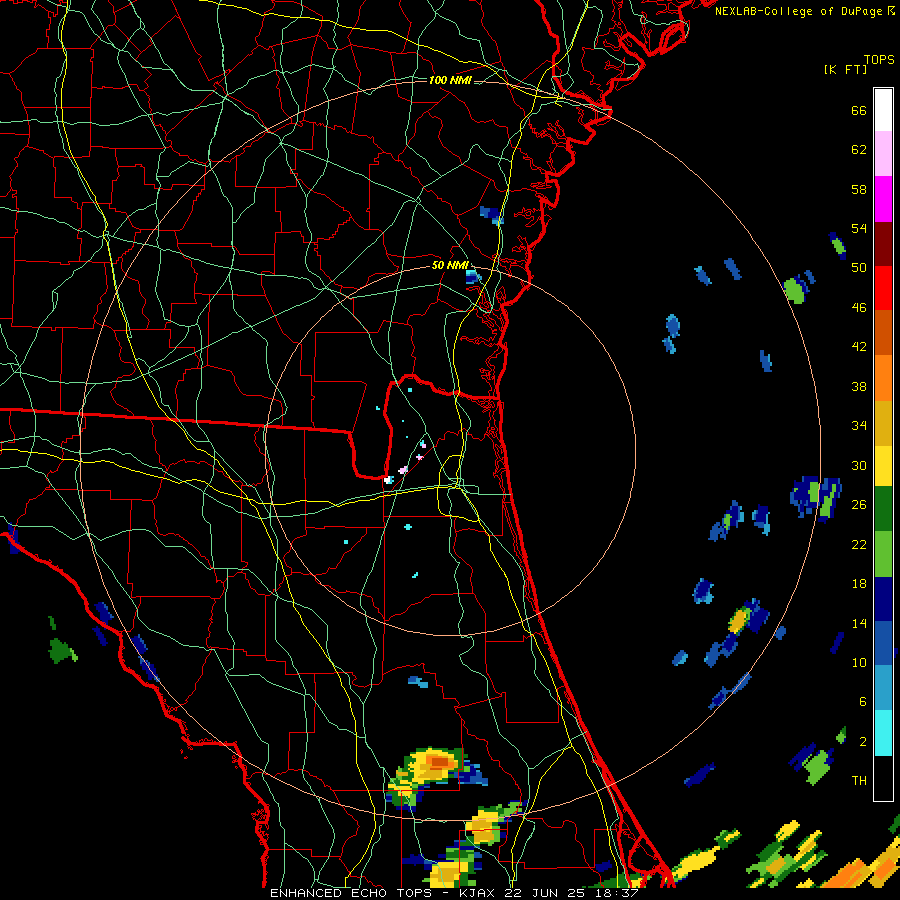This screenshot has height=900, width=900.
Task: Click the dark red (maroon) legend swatch
Action: [883, 243]
